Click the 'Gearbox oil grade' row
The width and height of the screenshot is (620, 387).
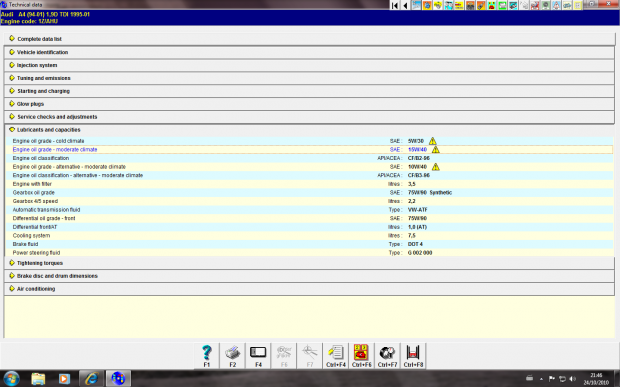pos(310,193)
